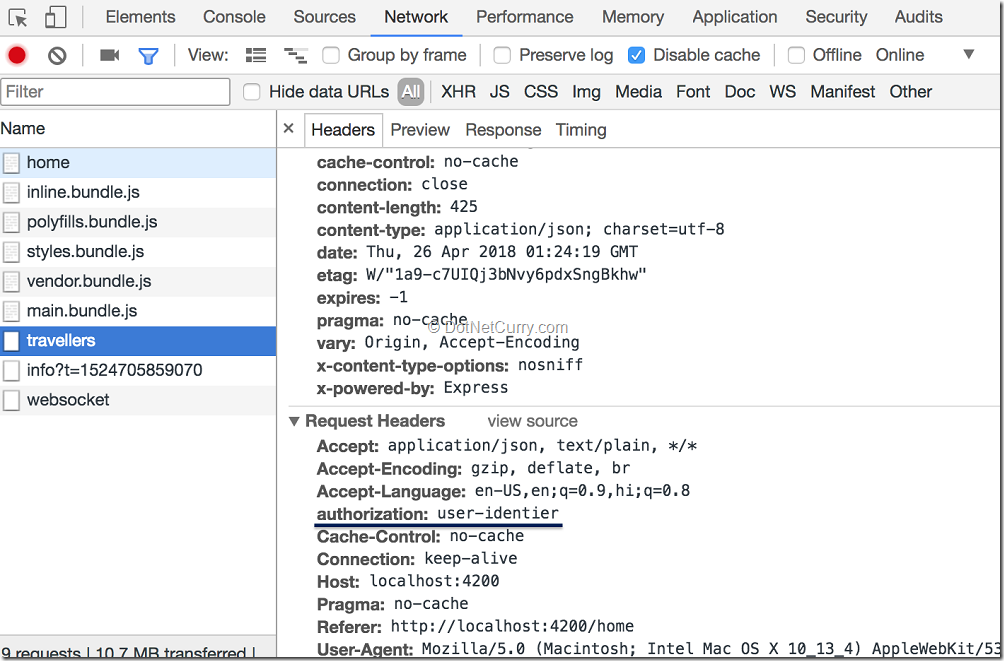Screen dimensions: 1004x661
Task: Show the waterfall overview view icon
Action: pyautogui.click(x=295, y=56)
